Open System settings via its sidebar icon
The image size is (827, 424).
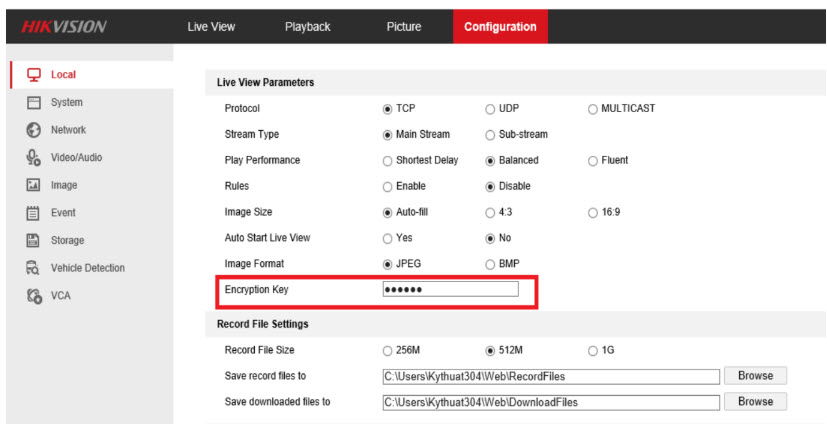pyautogui.click(x=33, y=102)
